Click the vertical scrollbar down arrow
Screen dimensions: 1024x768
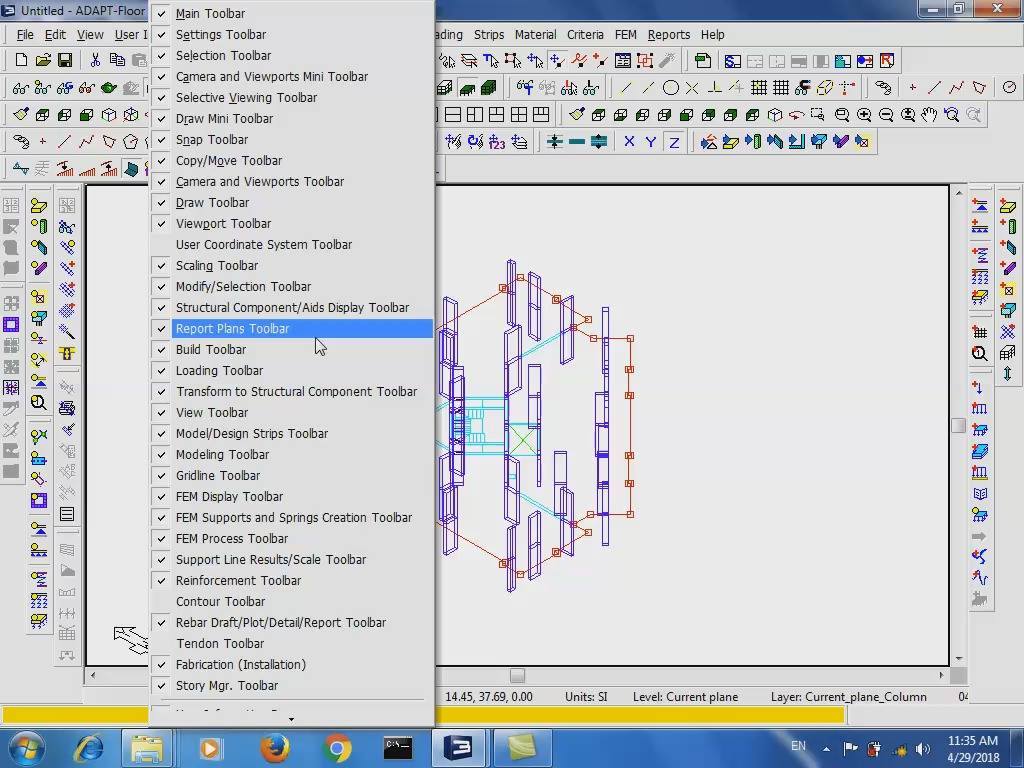click(x=958, y=658)
